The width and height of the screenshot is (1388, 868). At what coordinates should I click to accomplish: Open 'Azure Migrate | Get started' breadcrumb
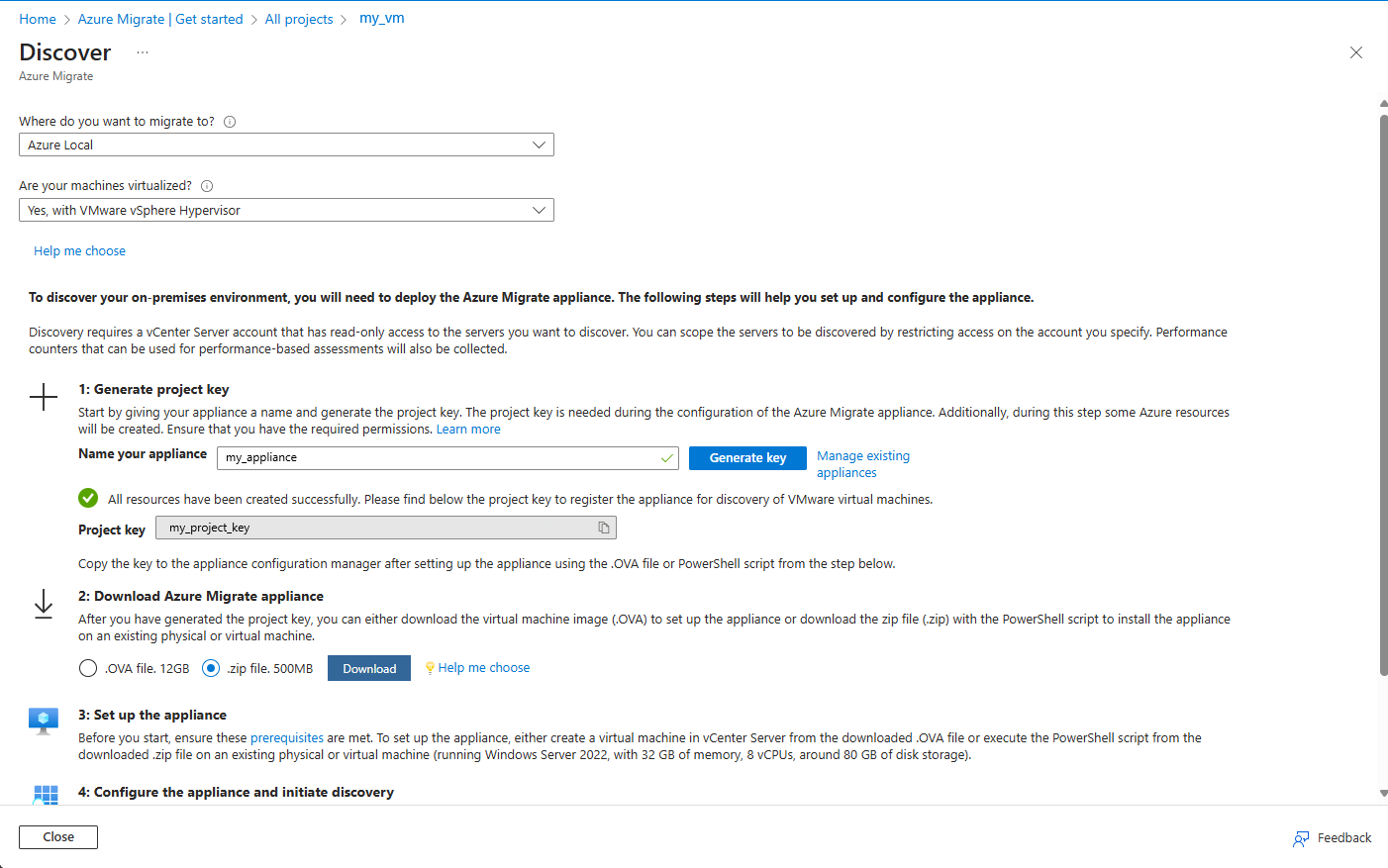point(160,18)
